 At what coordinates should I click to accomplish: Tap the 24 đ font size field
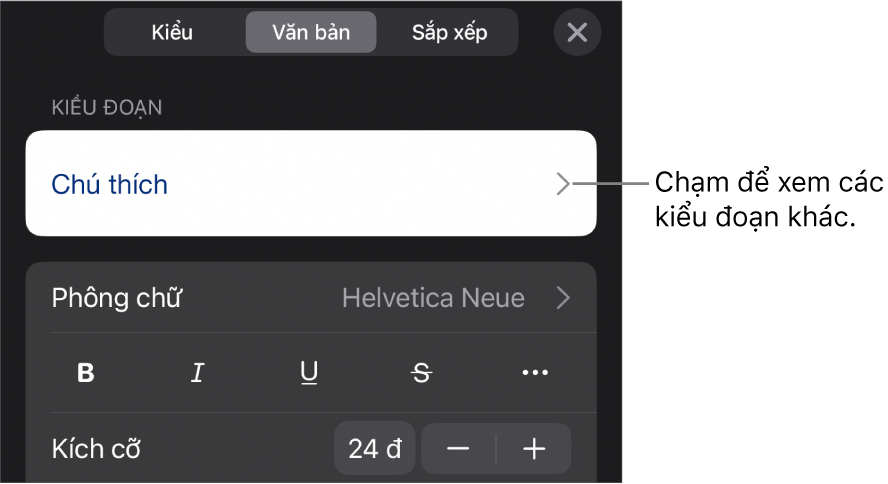click(375, 449)
